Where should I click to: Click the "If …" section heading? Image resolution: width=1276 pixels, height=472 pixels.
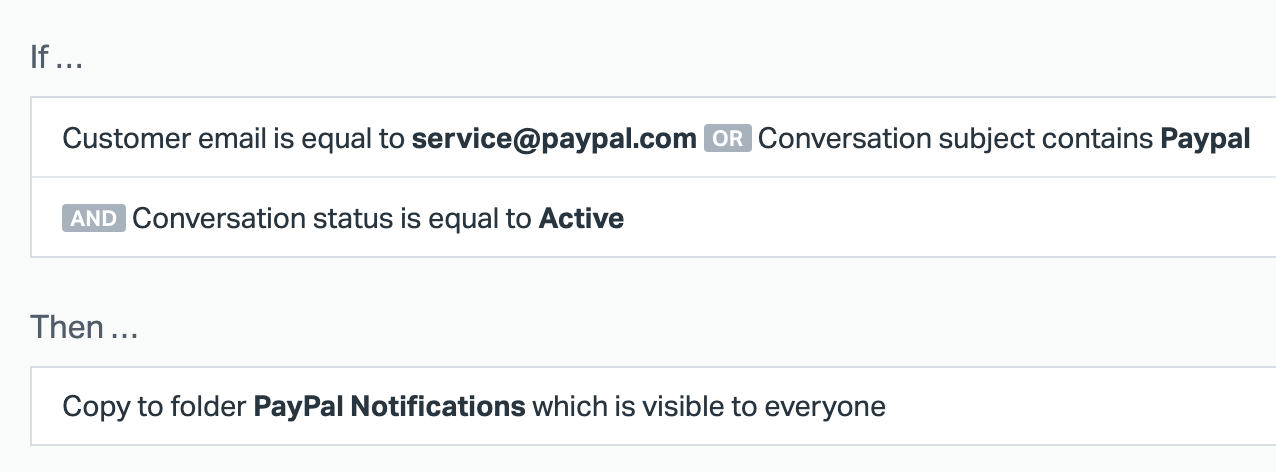pos(56,57)
